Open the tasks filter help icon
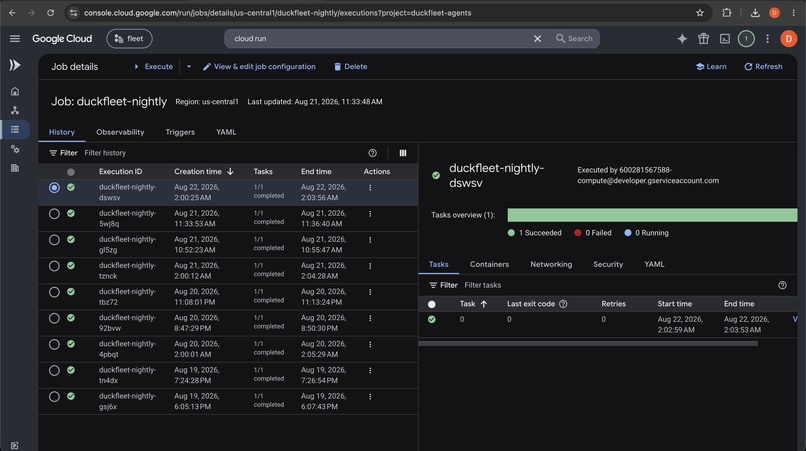806x451 pixels. 782,285
